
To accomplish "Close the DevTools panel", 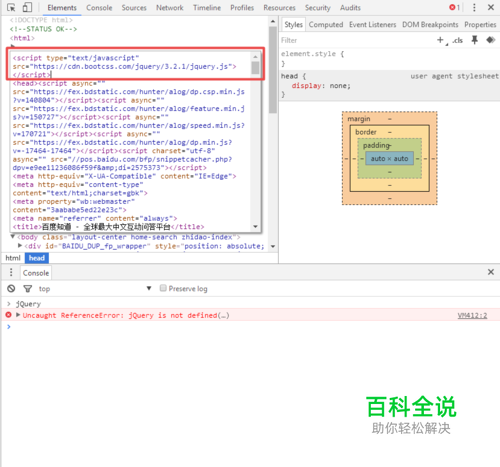I will [491, 7].
